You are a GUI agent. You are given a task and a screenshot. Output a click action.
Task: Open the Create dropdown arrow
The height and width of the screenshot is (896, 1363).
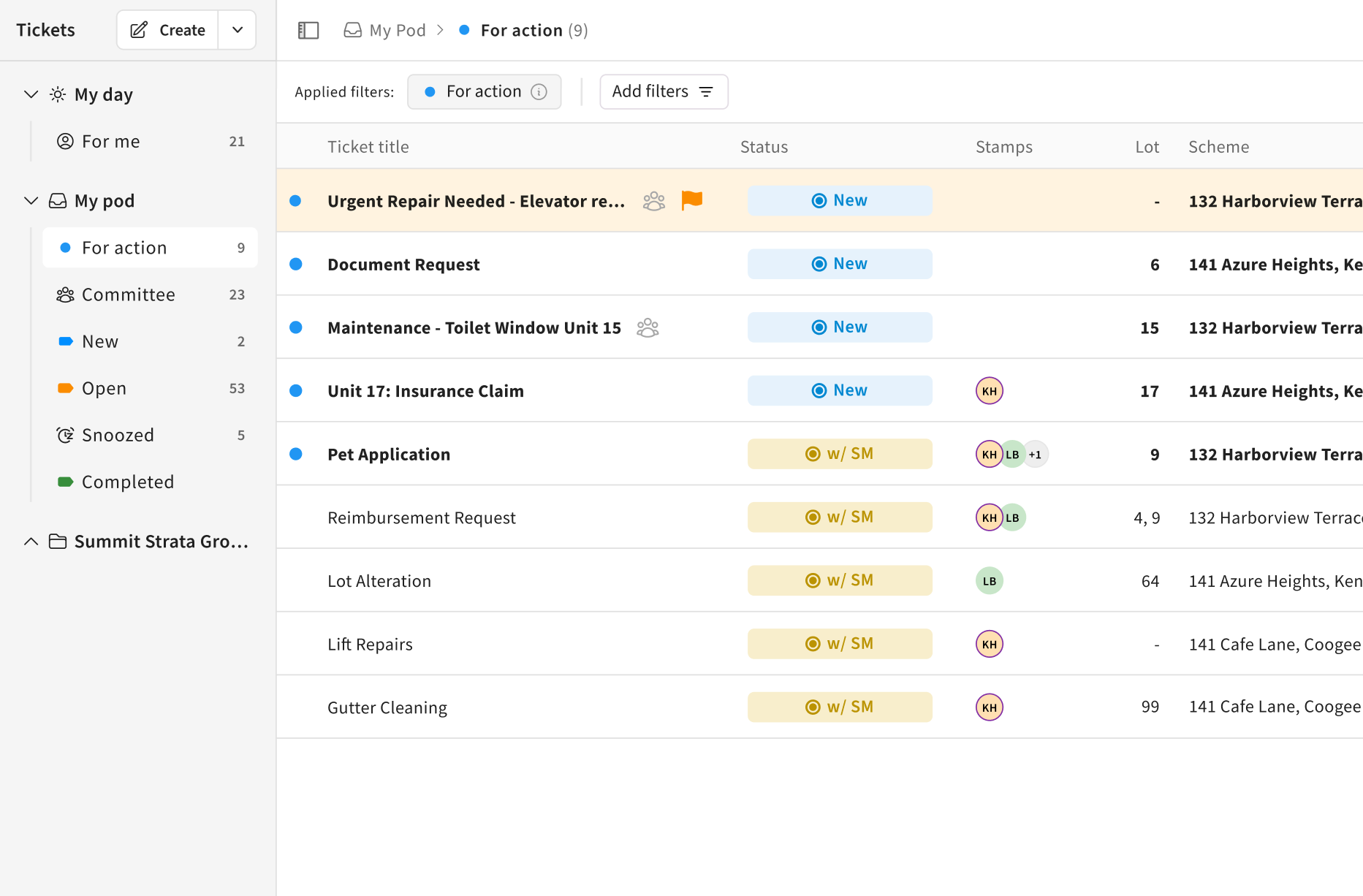(x=238, y=30)
